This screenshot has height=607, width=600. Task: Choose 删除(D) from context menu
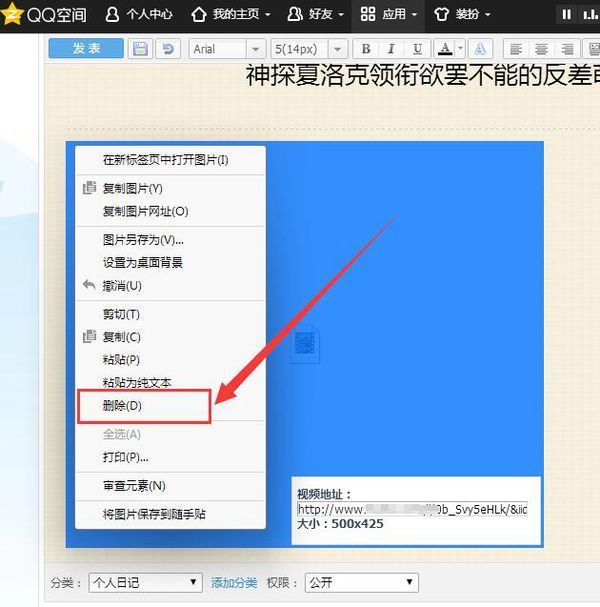pos(170,406)
